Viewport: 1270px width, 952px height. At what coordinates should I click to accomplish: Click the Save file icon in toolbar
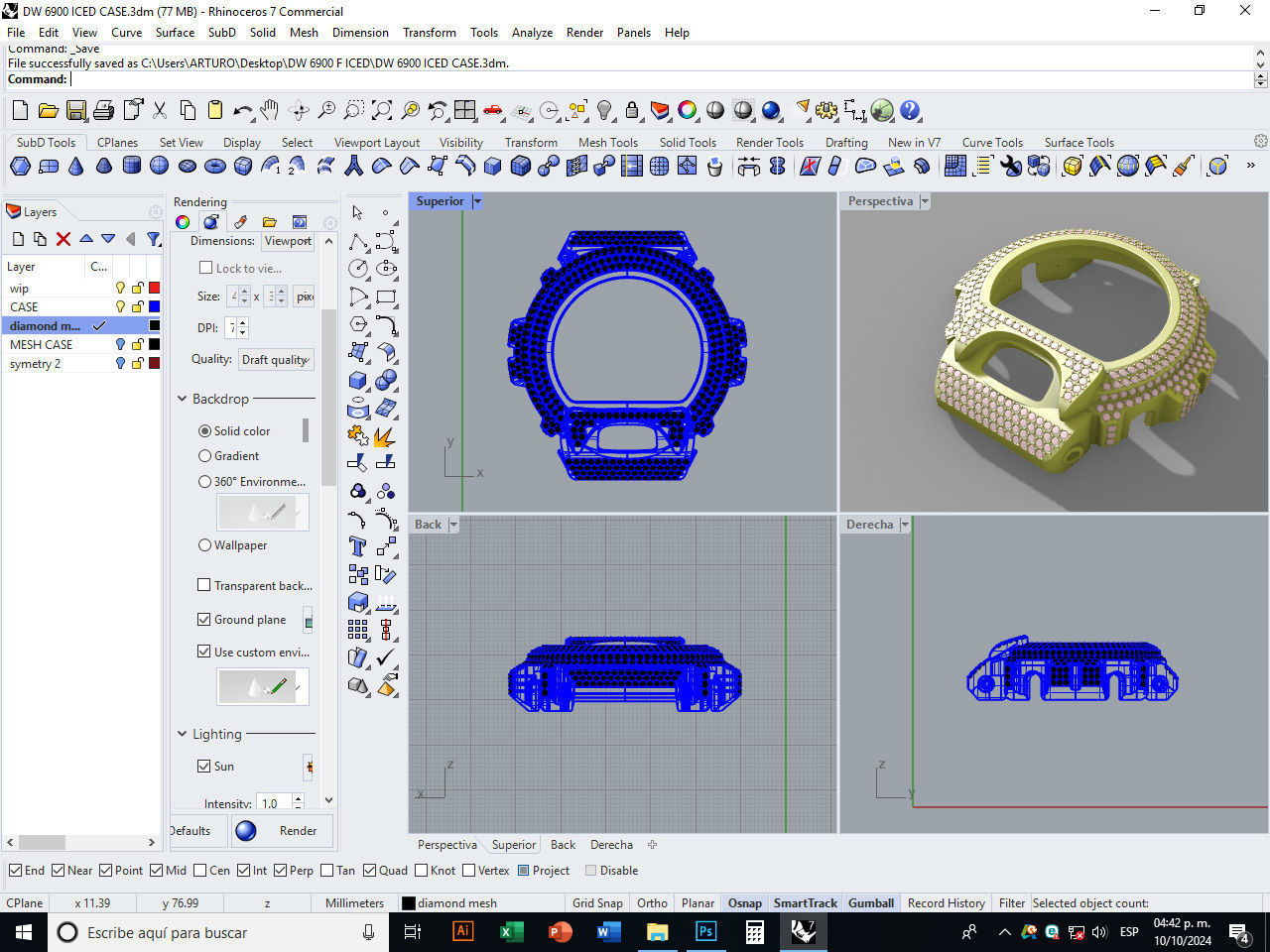click(x=76, y=110)
